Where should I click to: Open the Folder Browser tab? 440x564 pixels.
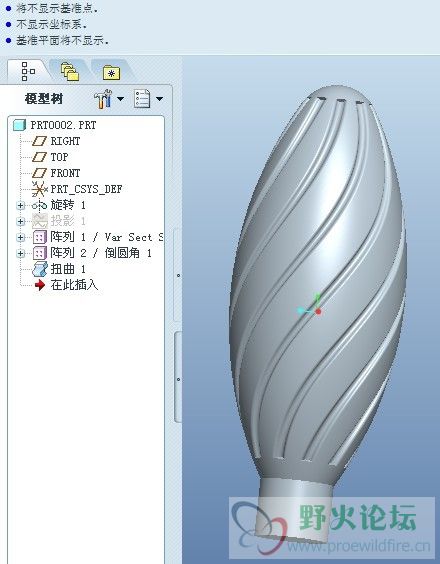(70, 72)
